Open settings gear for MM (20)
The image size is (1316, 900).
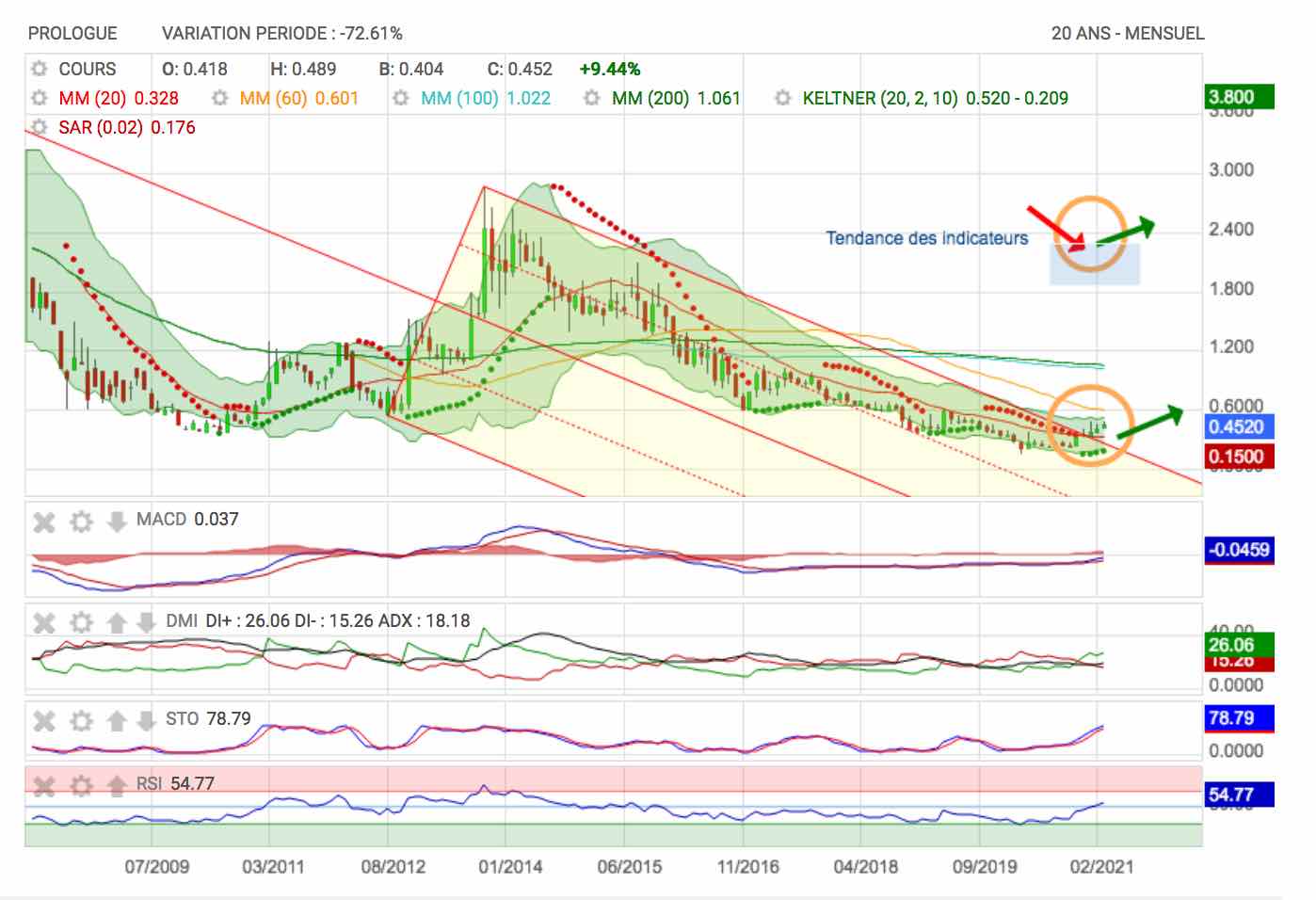coord(39,98)
